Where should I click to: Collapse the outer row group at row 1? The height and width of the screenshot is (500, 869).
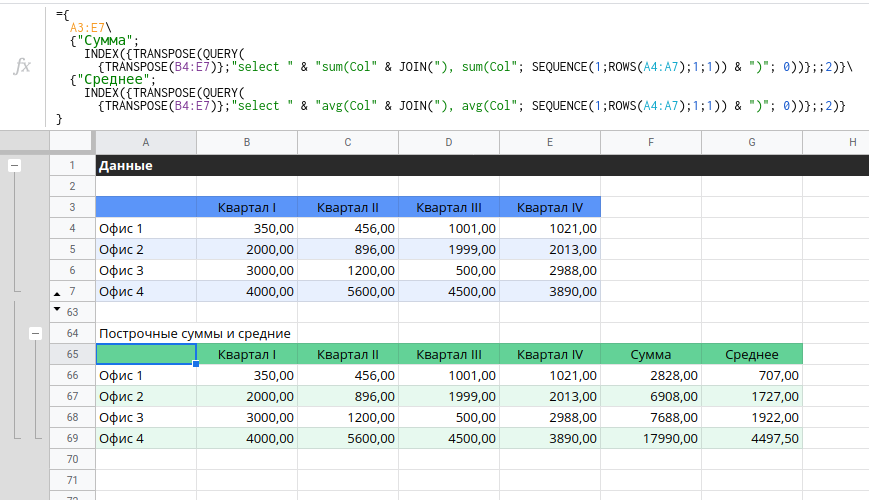tap(14, 166)
